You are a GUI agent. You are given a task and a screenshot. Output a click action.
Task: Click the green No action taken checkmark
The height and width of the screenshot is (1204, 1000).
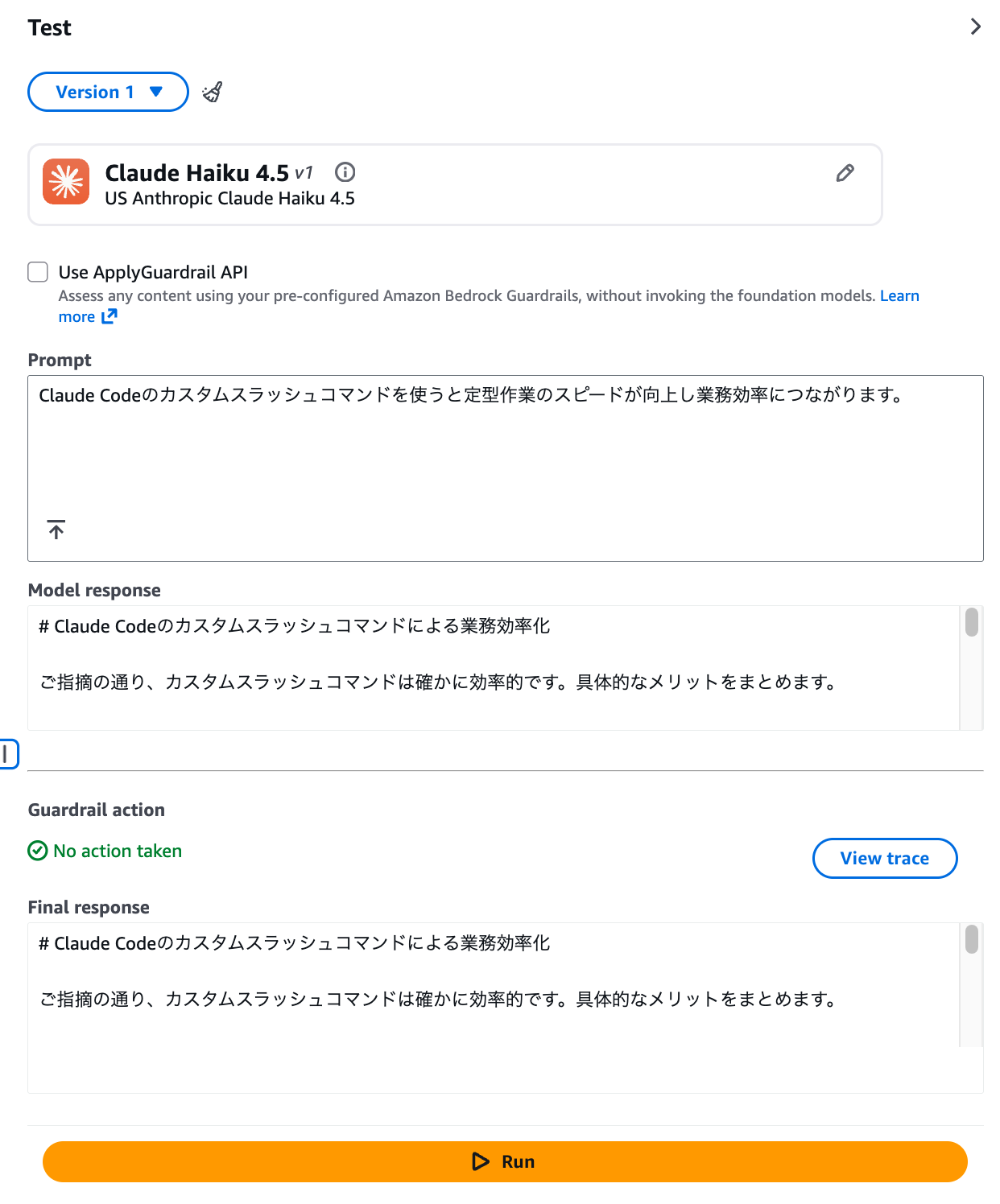[38, 851]
